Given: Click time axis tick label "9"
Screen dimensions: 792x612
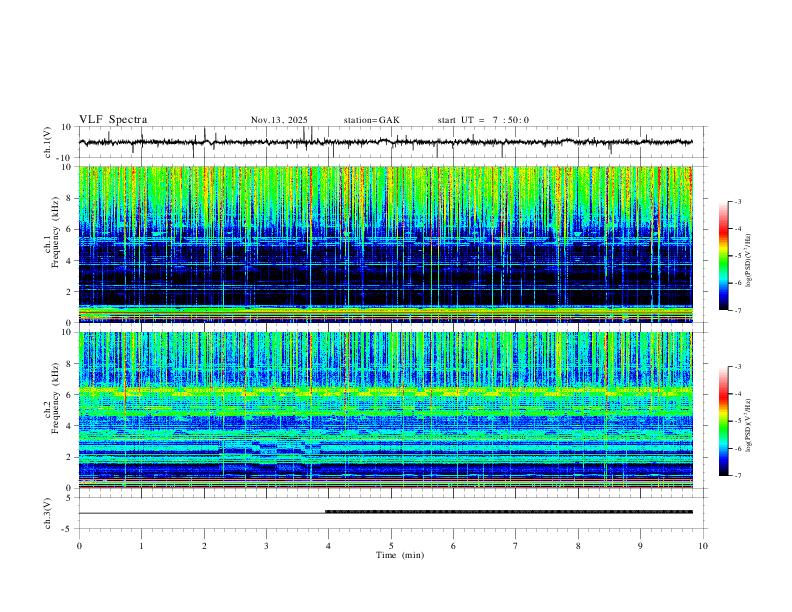Looking at the screenshot, I should coord(640,546).
